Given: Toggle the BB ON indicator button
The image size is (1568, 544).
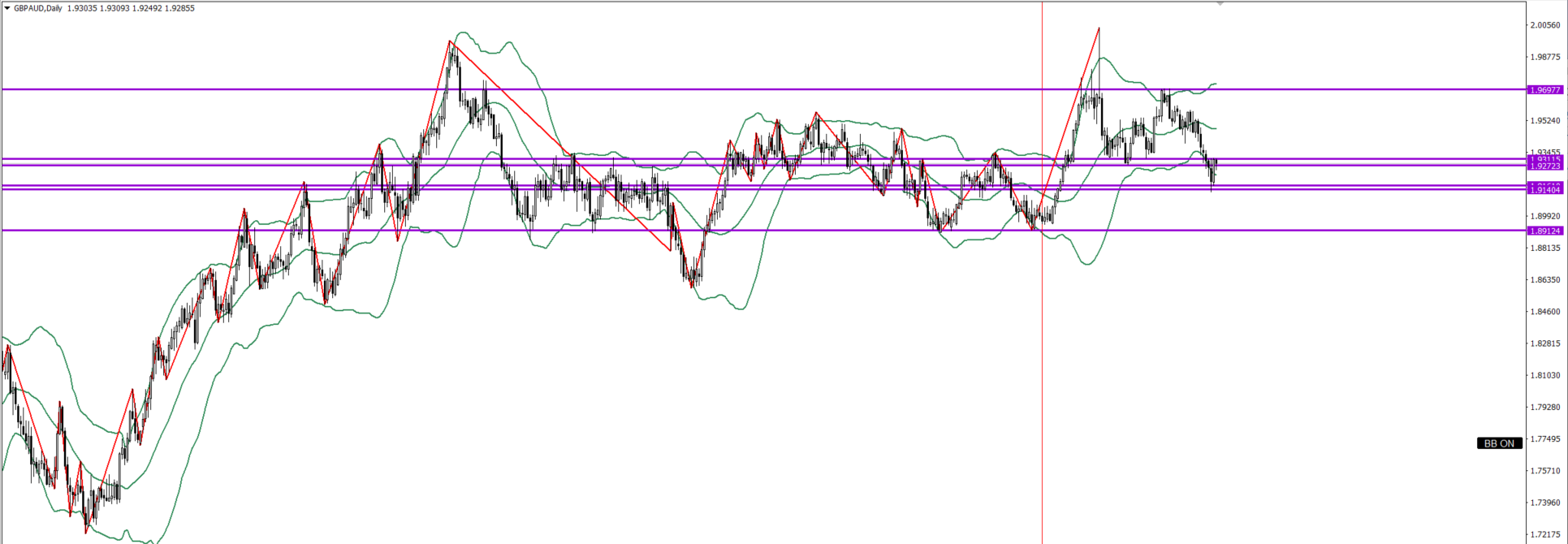Looking at the screenshot, I should pos(1499,443).
